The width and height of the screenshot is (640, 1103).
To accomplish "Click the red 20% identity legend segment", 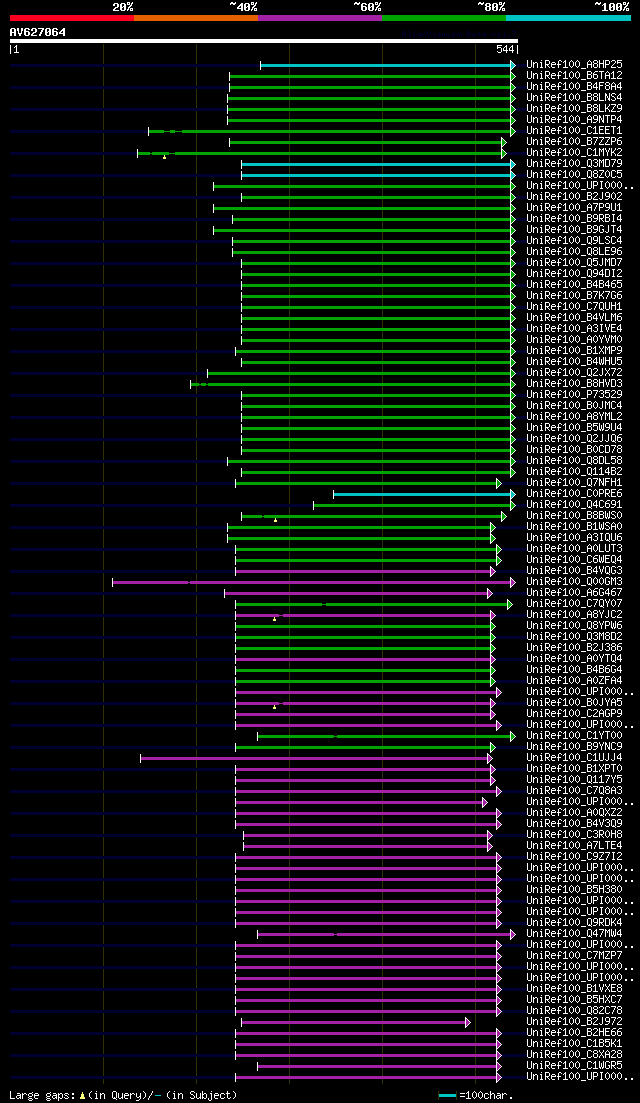I will (72, 18).
